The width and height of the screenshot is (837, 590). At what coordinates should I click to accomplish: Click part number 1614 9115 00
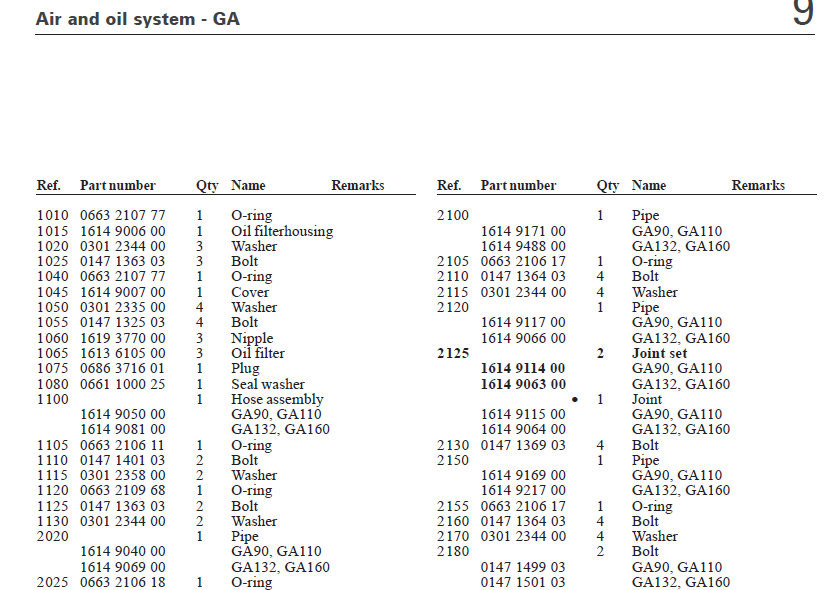coord(523,414)
